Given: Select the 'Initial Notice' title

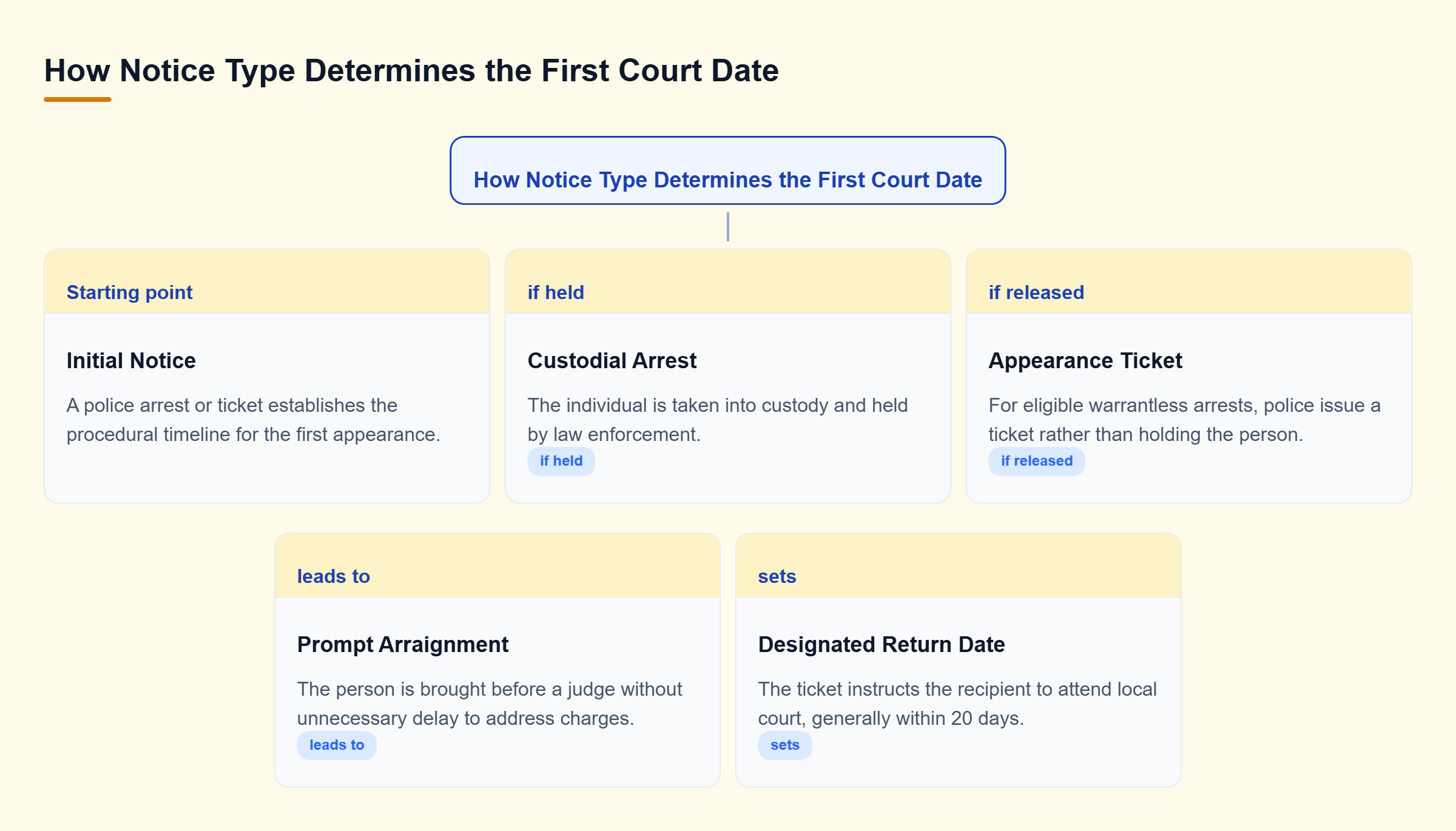Looking at the screenshot, I should tap(131, 360).
